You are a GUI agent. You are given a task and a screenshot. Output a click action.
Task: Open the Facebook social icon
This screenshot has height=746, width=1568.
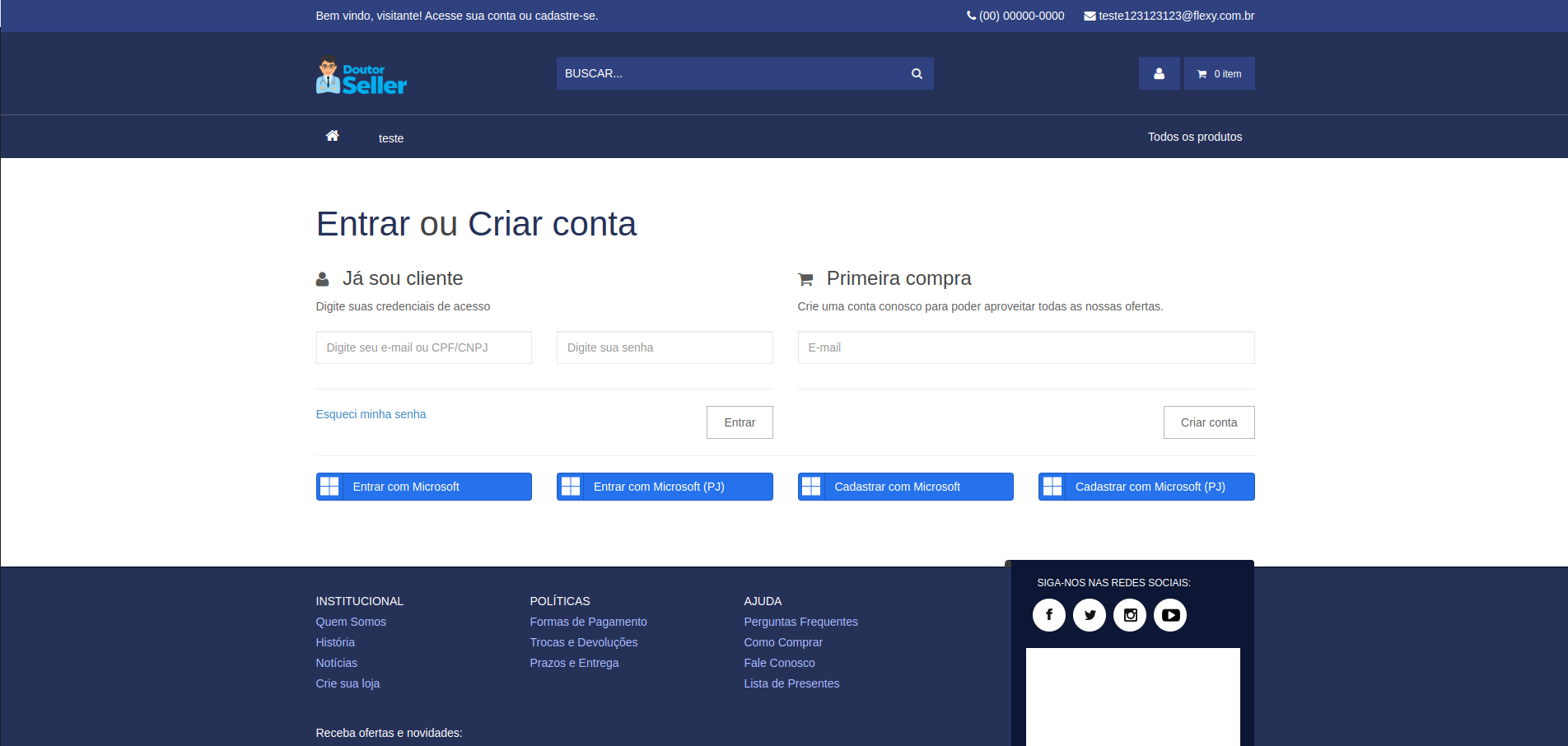[x=1049, y=615]
